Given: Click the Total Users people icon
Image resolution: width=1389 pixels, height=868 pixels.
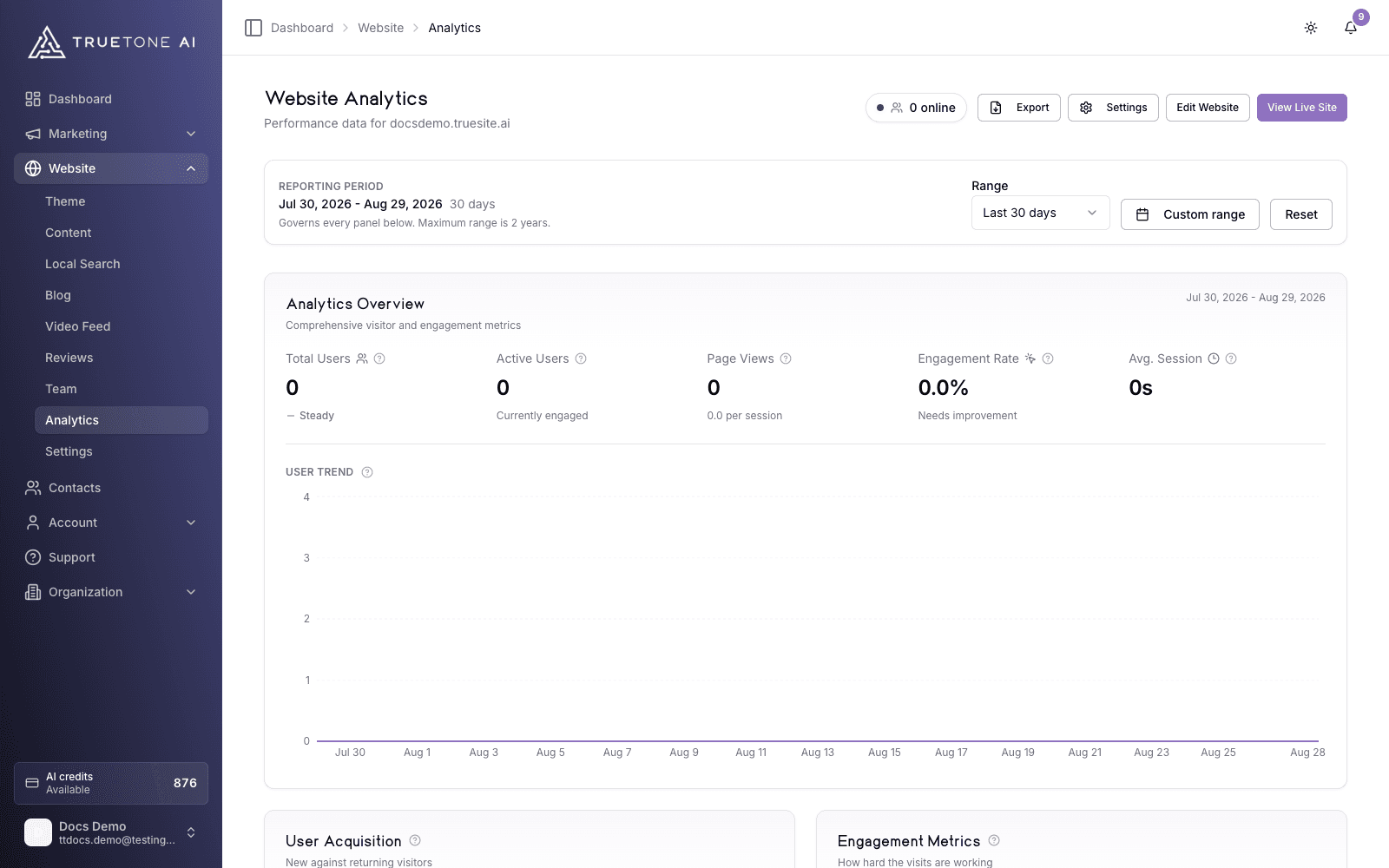Looking at the screenshot, I should [362, 358].
